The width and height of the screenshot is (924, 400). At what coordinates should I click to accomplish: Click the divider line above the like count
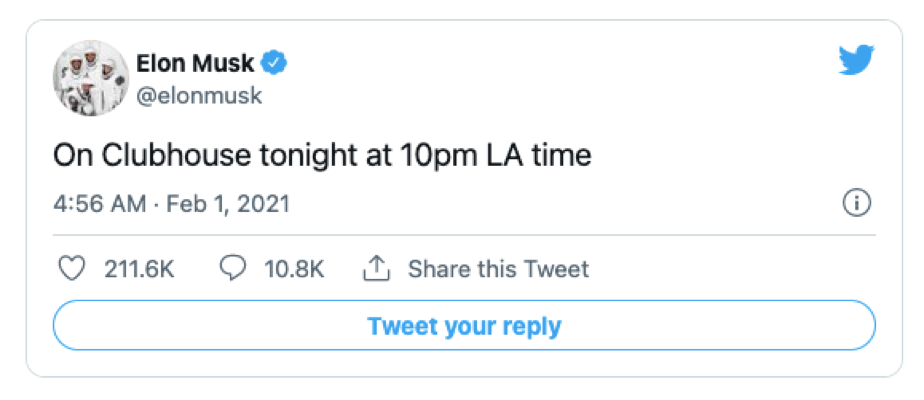(464, 236)
